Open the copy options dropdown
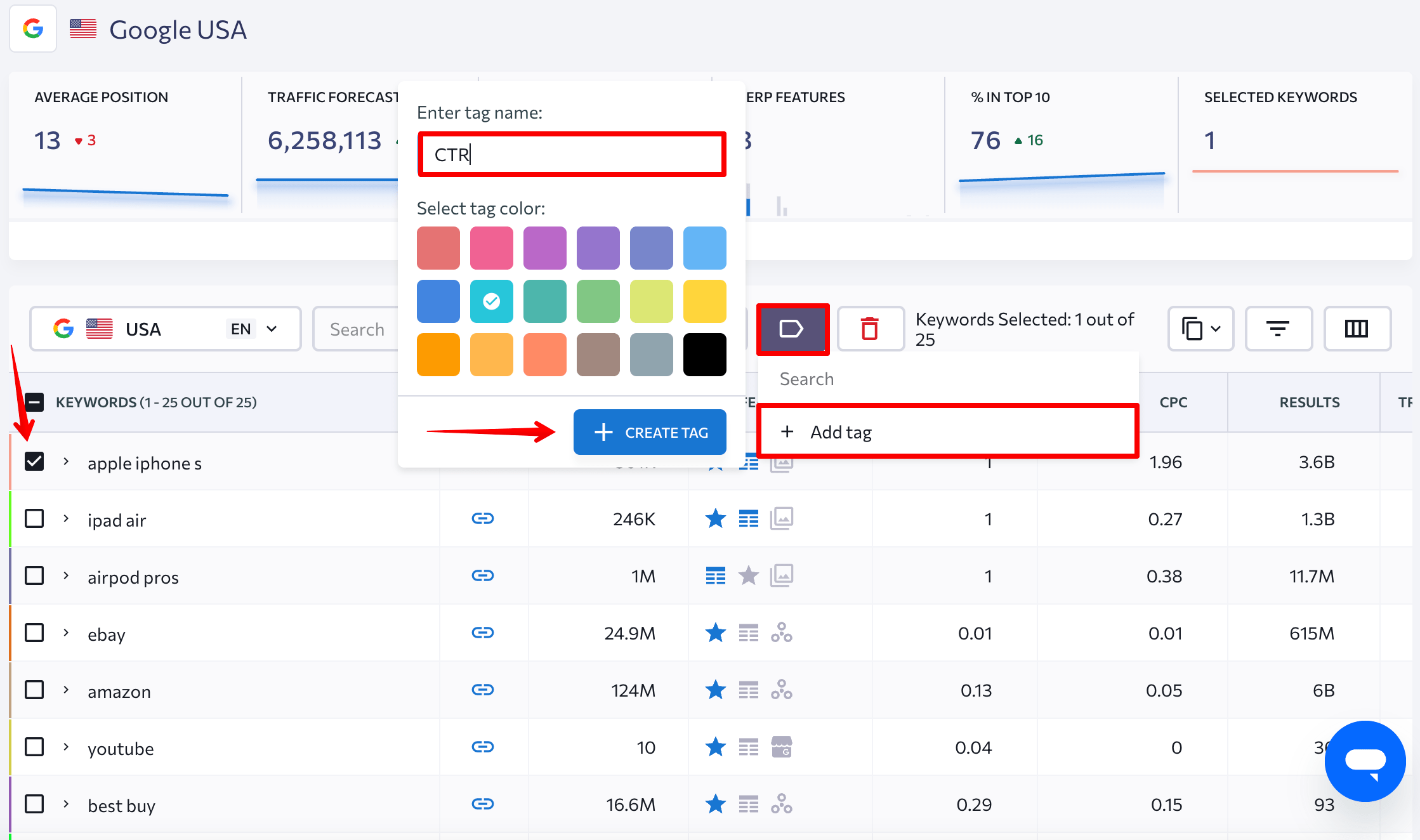The width and height of the screenshot is (1420, 840). coord(1200,329)
